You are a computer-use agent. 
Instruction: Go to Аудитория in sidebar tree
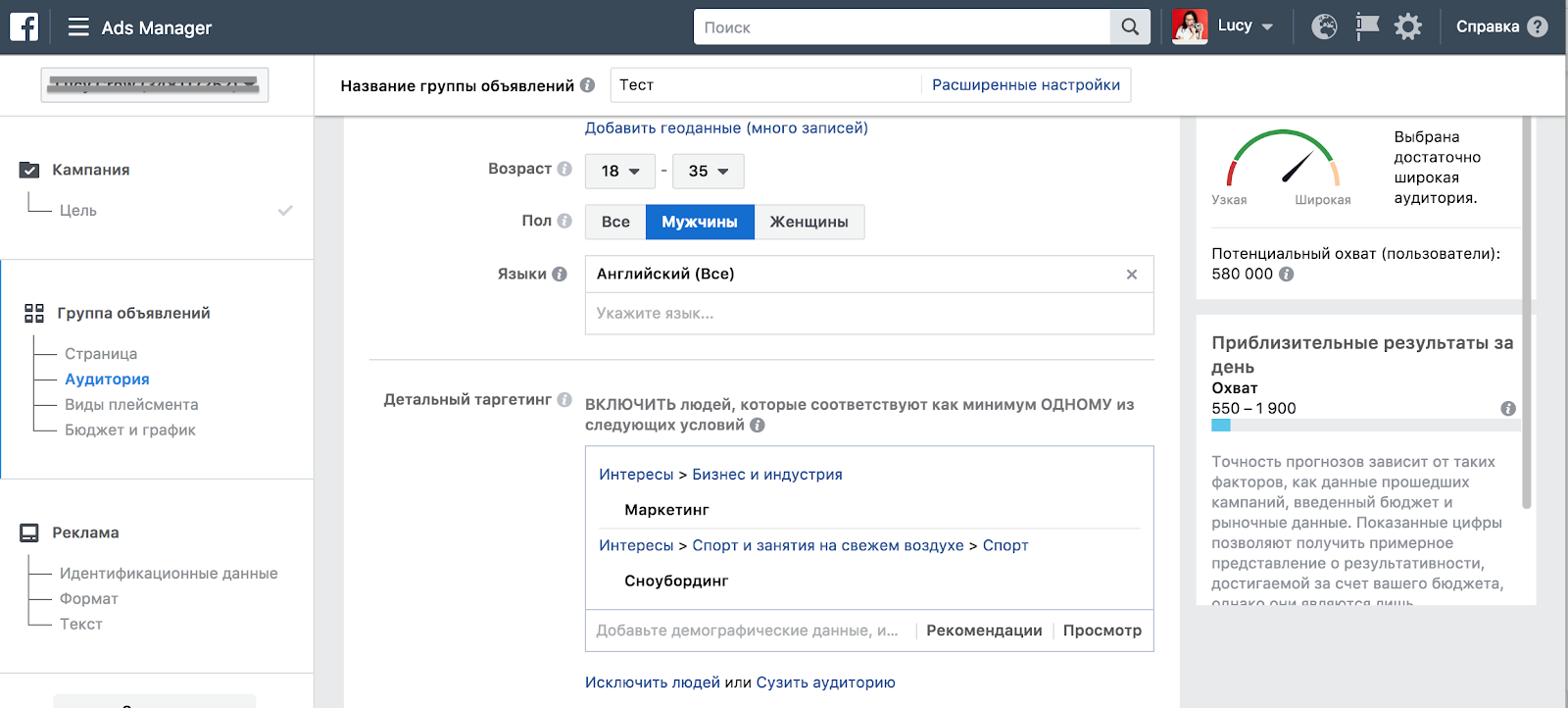107,379
